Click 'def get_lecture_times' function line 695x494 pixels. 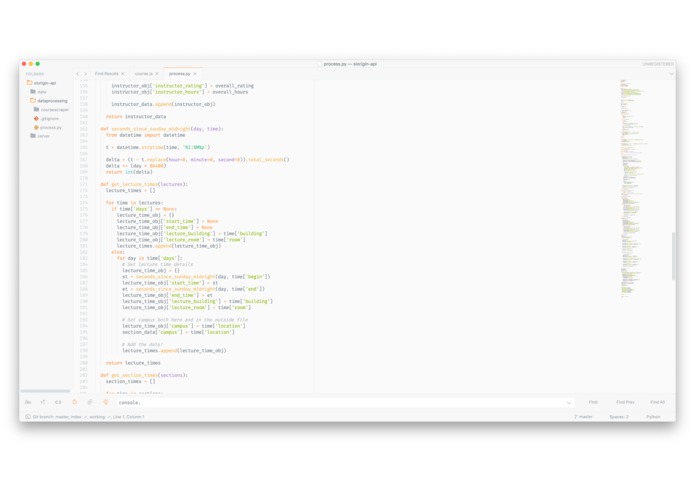(x=144, y=184)
